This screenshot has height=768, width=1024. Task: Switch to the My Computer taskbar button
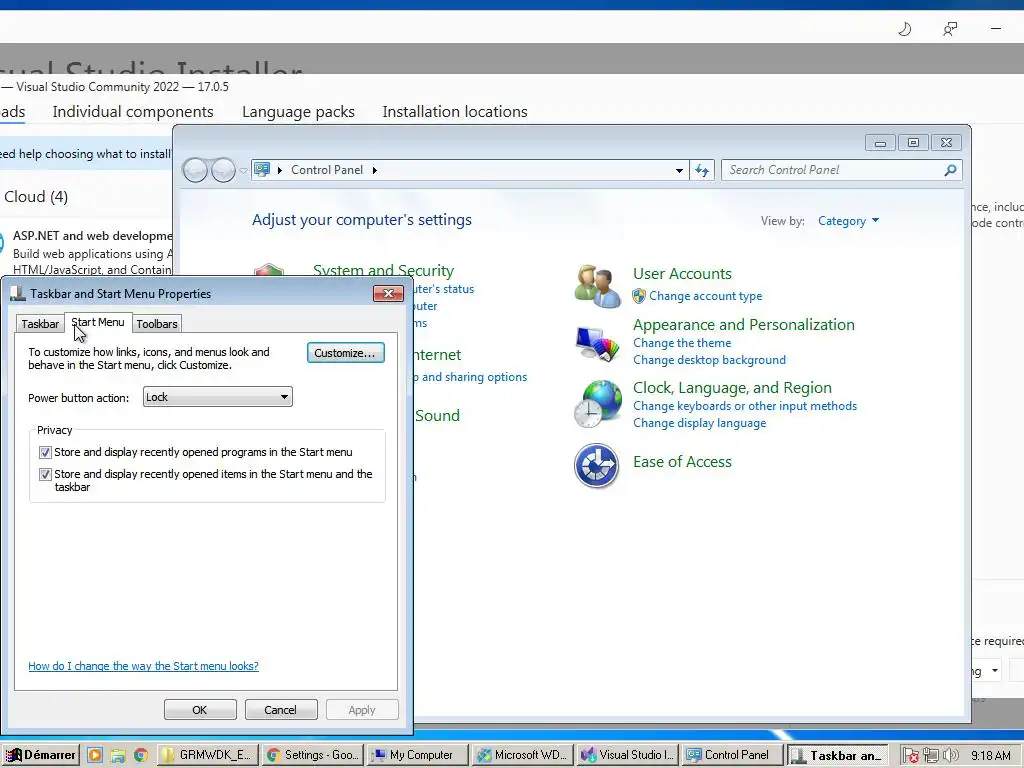418,755
